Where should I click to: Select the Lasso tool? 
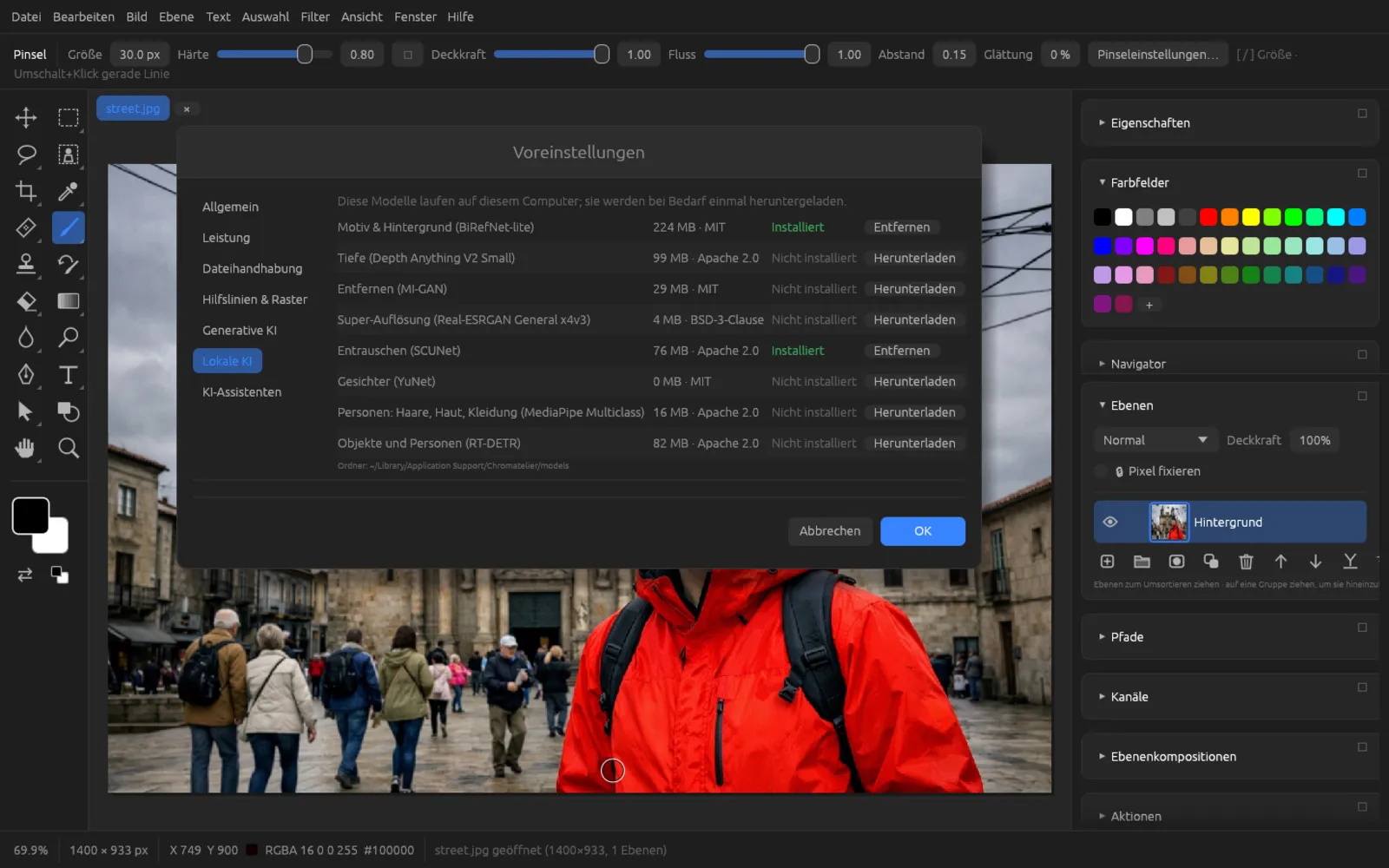(26, 155)
